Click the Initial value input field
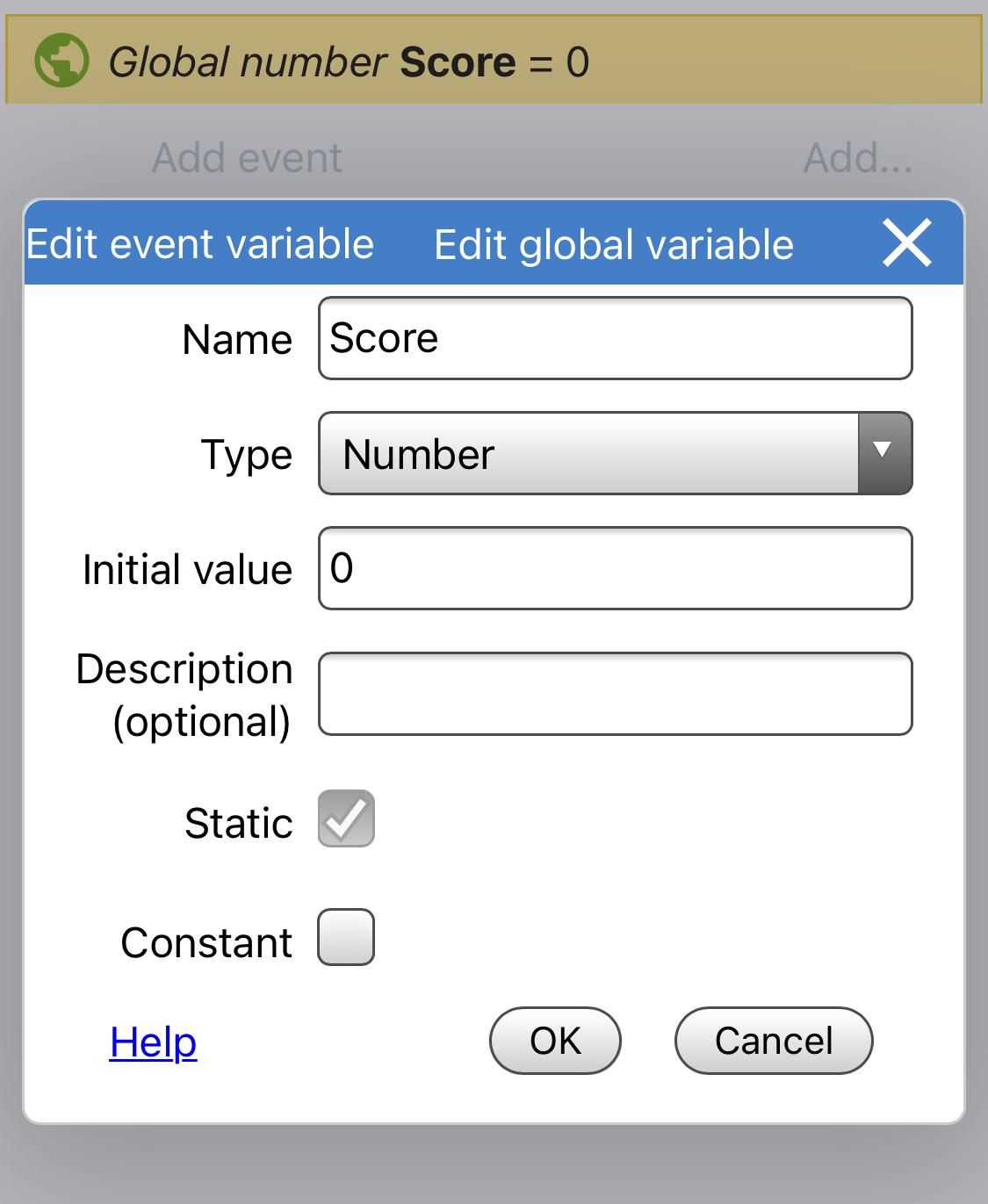Viewport: 988px width, 1204px height. (616, 568)
